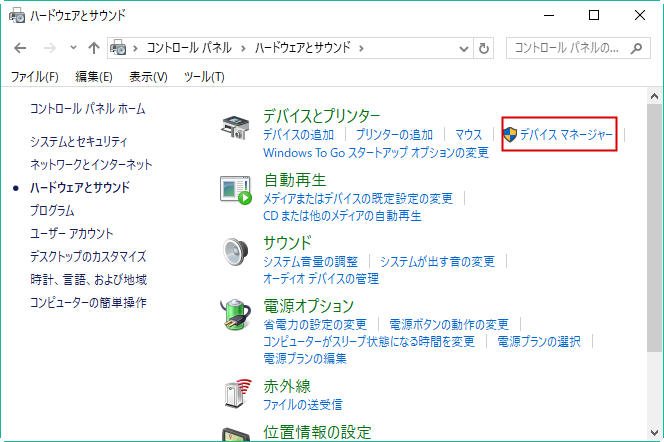Open システムとセキュリティ category

tap(78, 141)
